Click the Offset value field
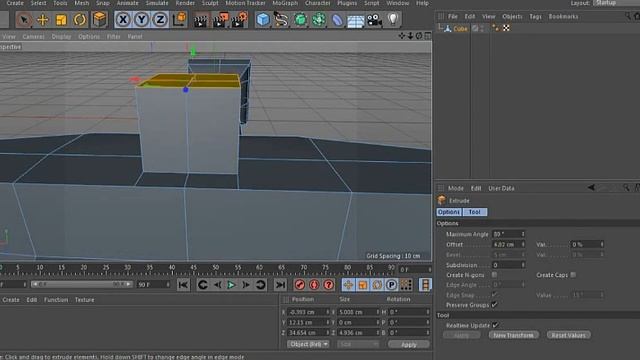The width and height of the screenshot is (640, 360). coord(508,244)
